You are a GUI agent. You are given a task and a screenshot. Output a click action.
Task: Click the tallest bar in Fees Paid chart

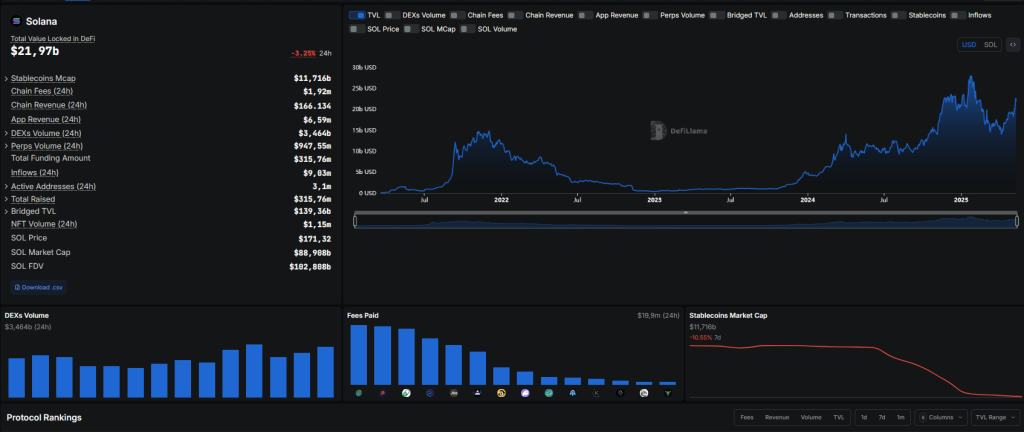tap(359, 356)
